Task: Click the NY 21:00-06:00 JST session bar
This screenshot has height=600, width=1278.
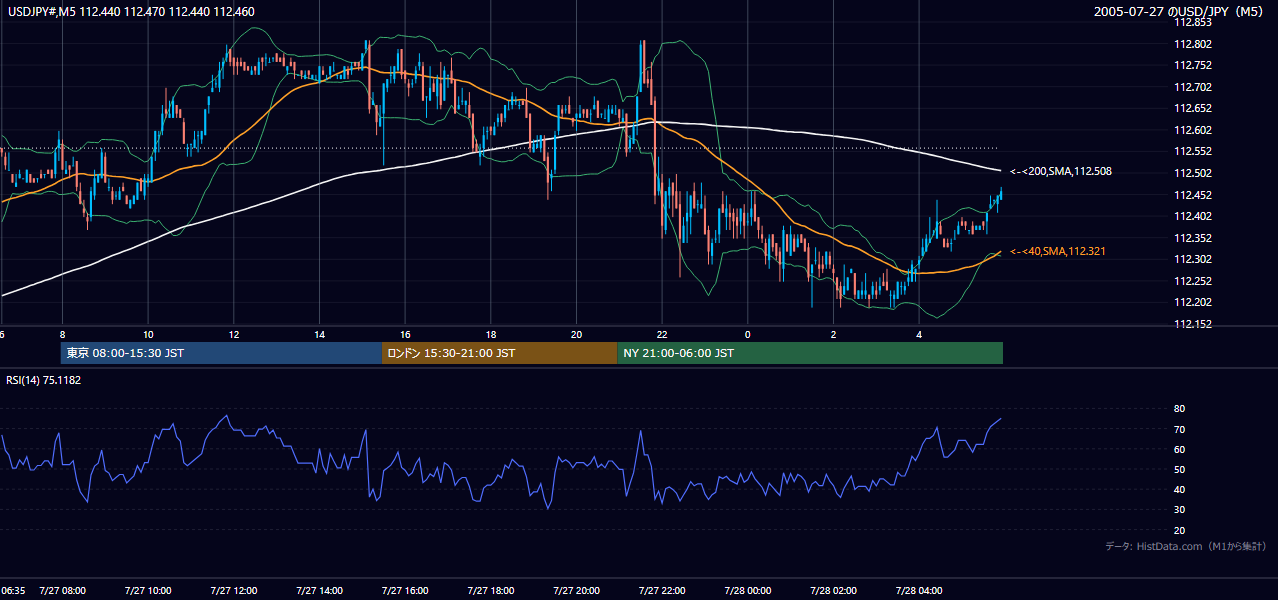Action: 810,353
